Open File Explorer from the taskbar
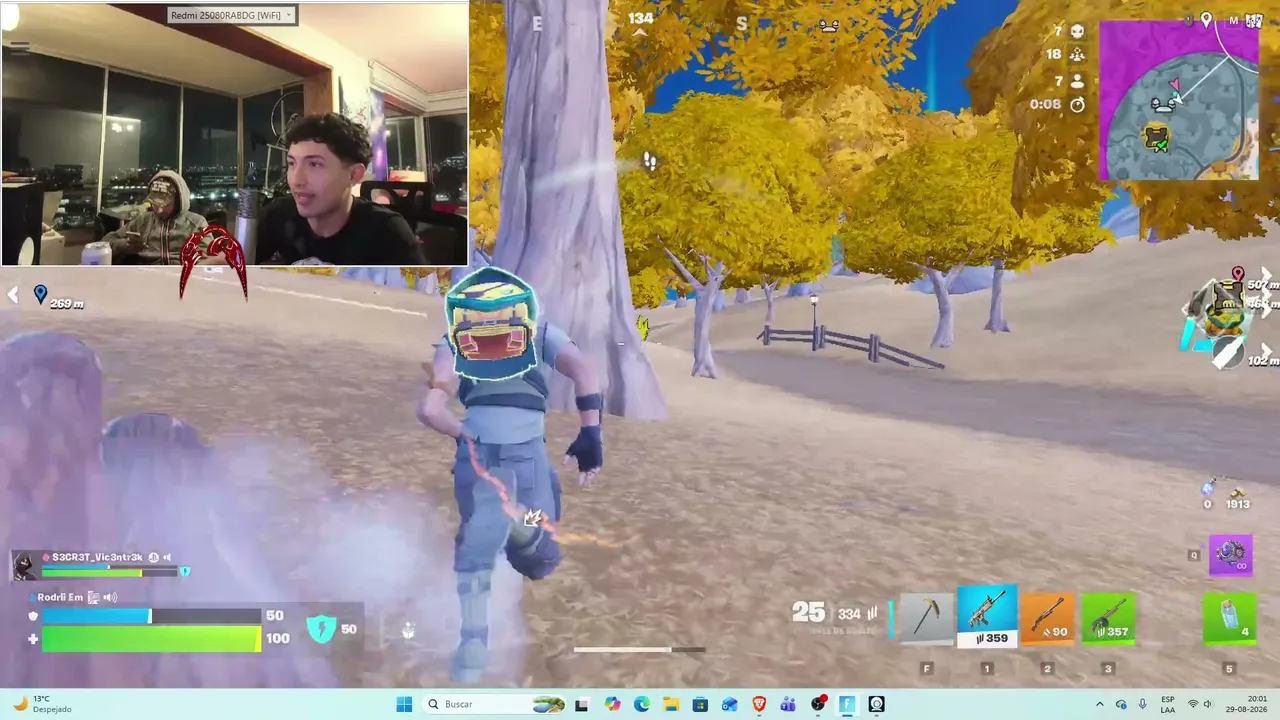This screenshot has height=720, width=1280. pos(671,704)
